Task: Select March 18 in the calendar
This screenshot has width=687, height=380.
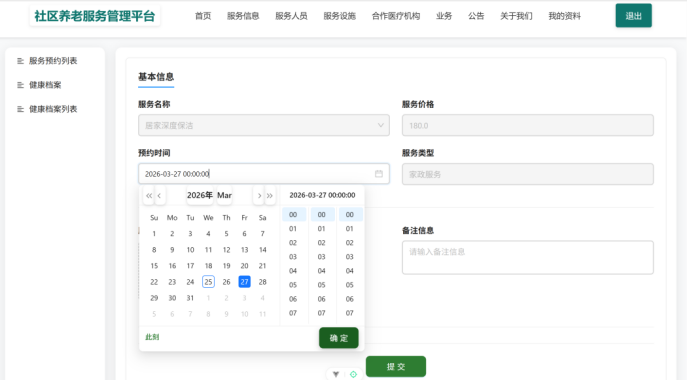Action: (x=208, y=266)
